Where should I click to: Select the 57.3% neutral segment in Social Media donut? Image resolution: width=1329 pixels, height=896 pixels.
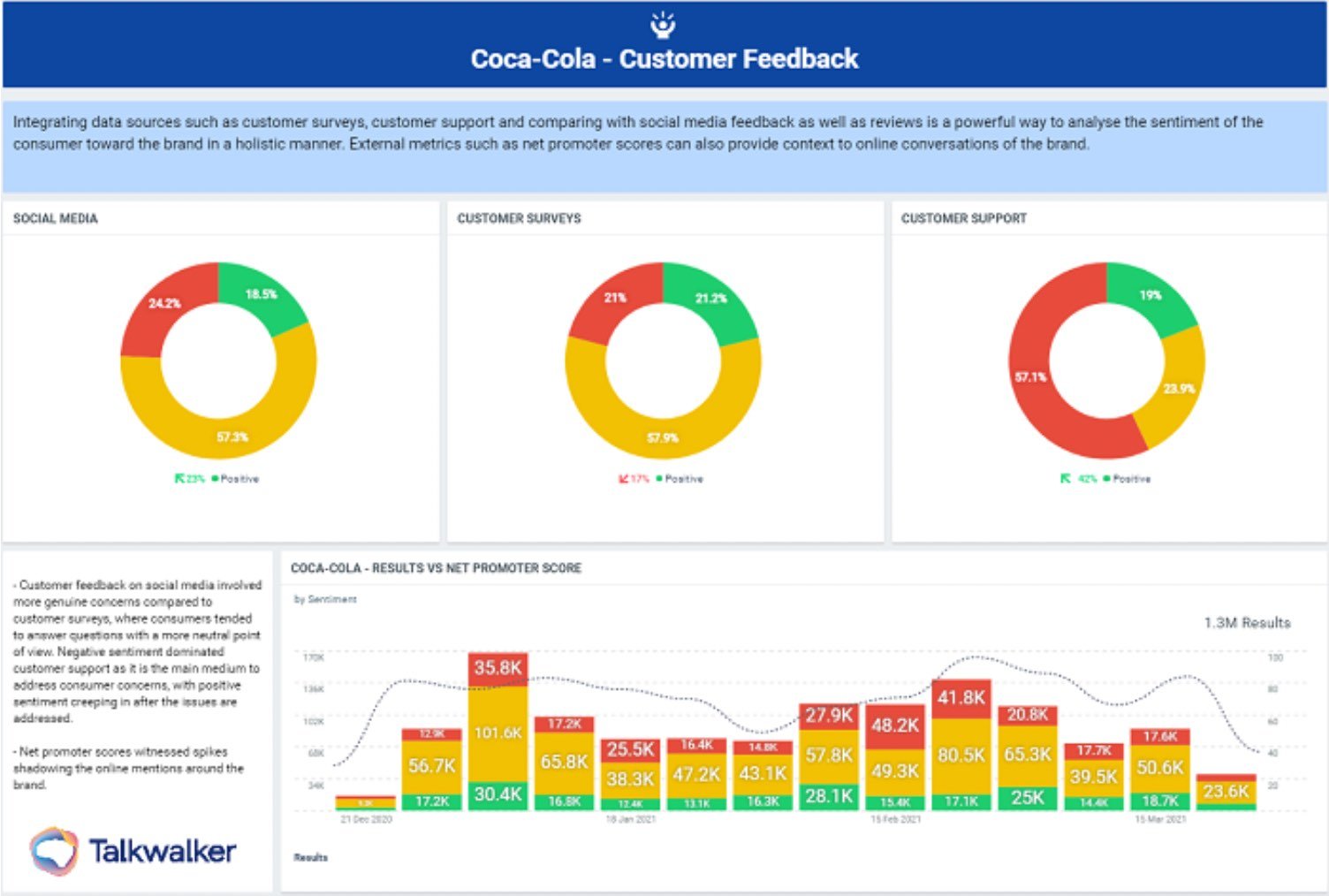(x=232, y=437)
